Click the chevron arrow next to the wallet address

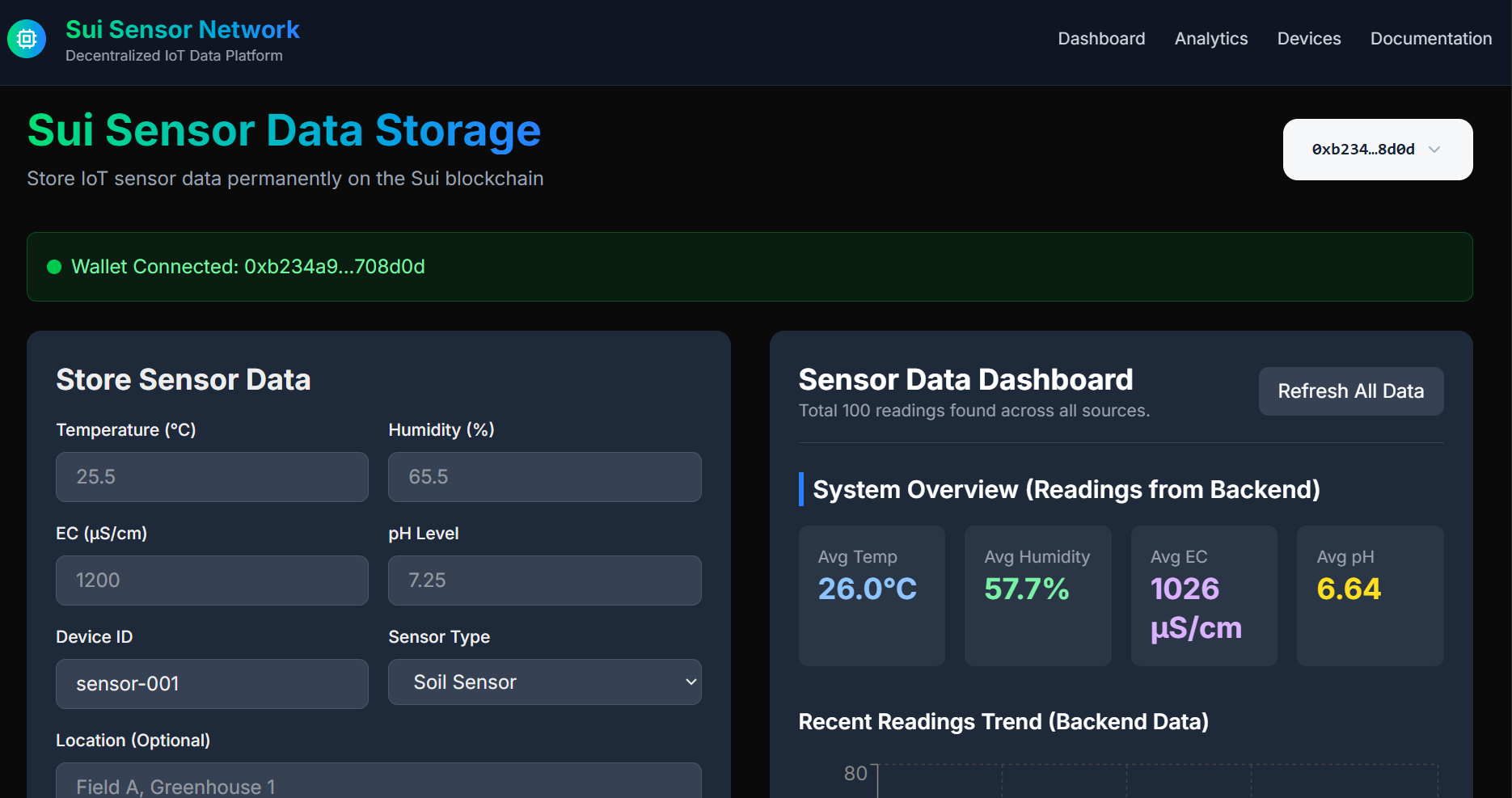pyautogui.click(x=1436, y=149)
